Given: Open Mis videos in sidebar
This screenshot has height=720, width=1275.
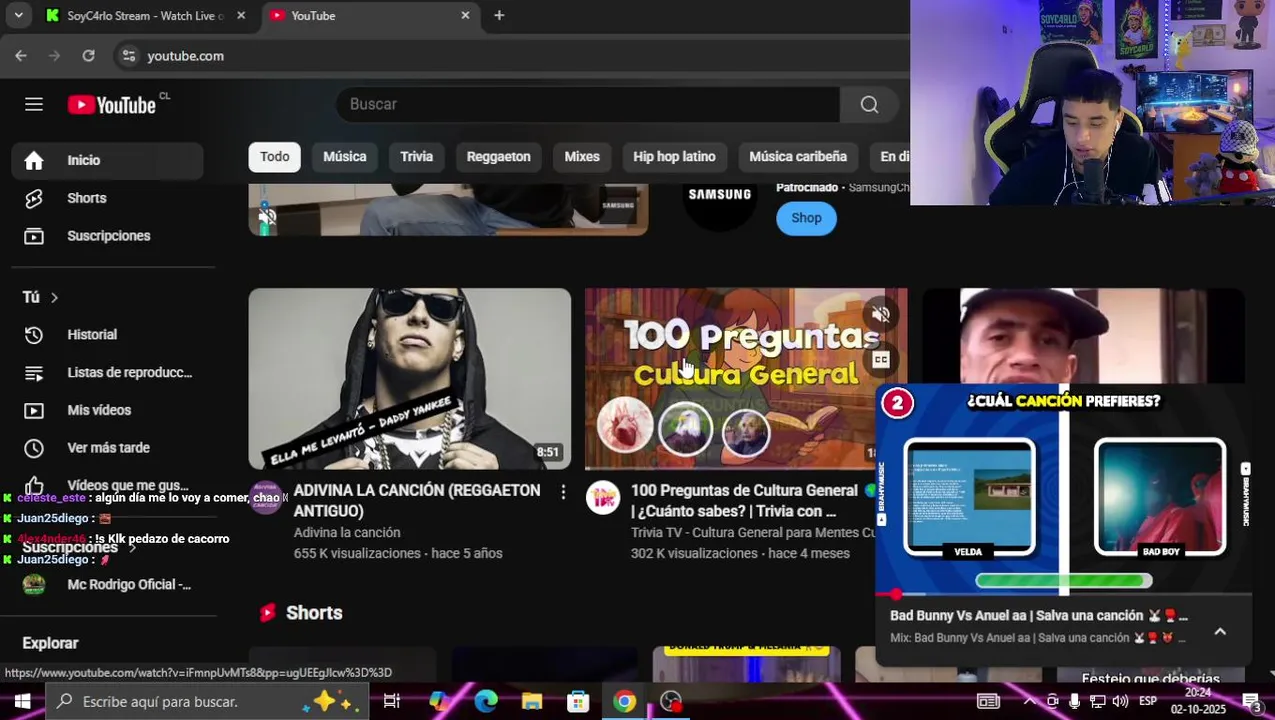Looking at the screenshot, I should 108,410.
